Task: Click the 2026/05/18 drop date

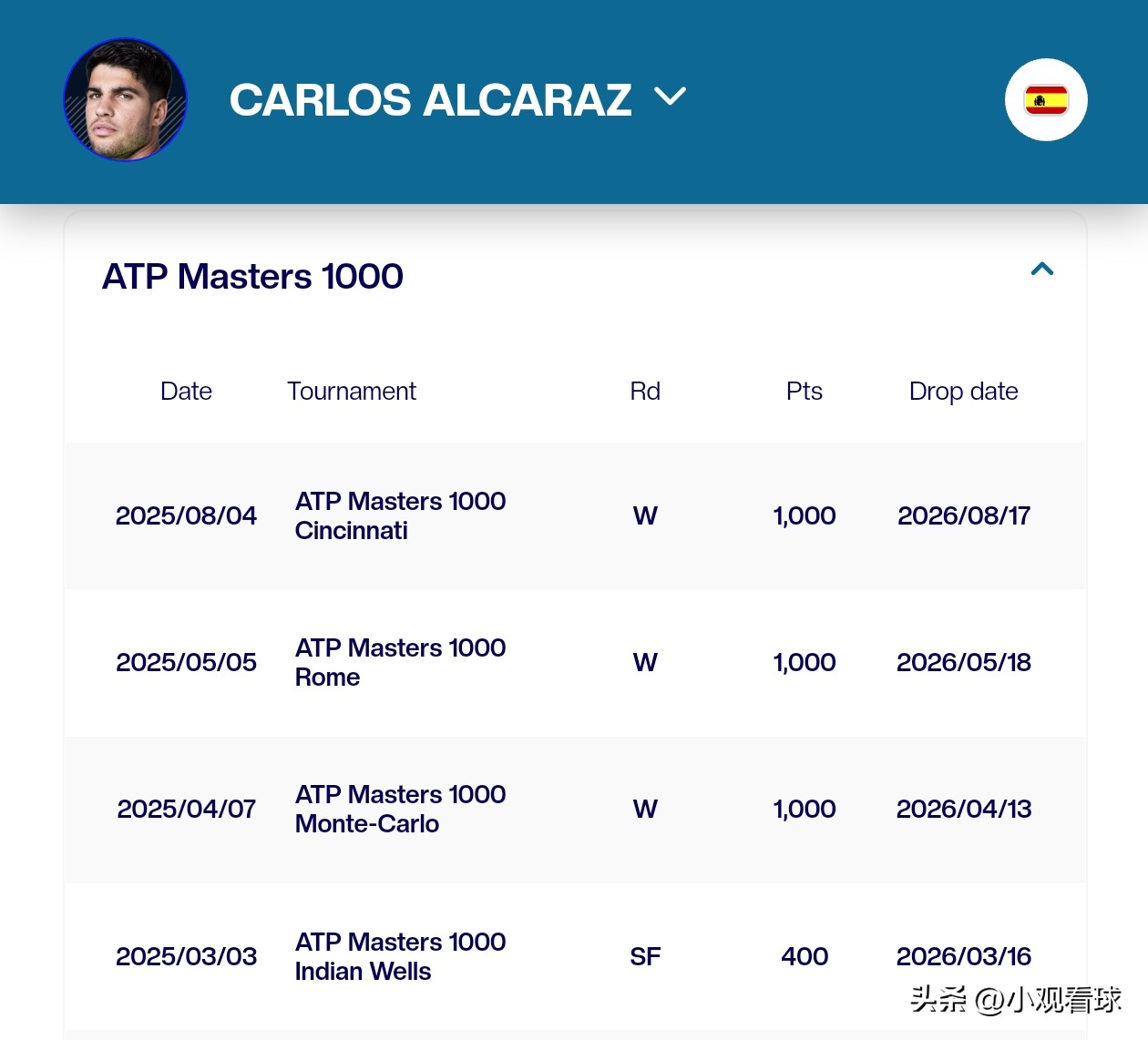Action: pyautogui.click(x=963, y=662)
